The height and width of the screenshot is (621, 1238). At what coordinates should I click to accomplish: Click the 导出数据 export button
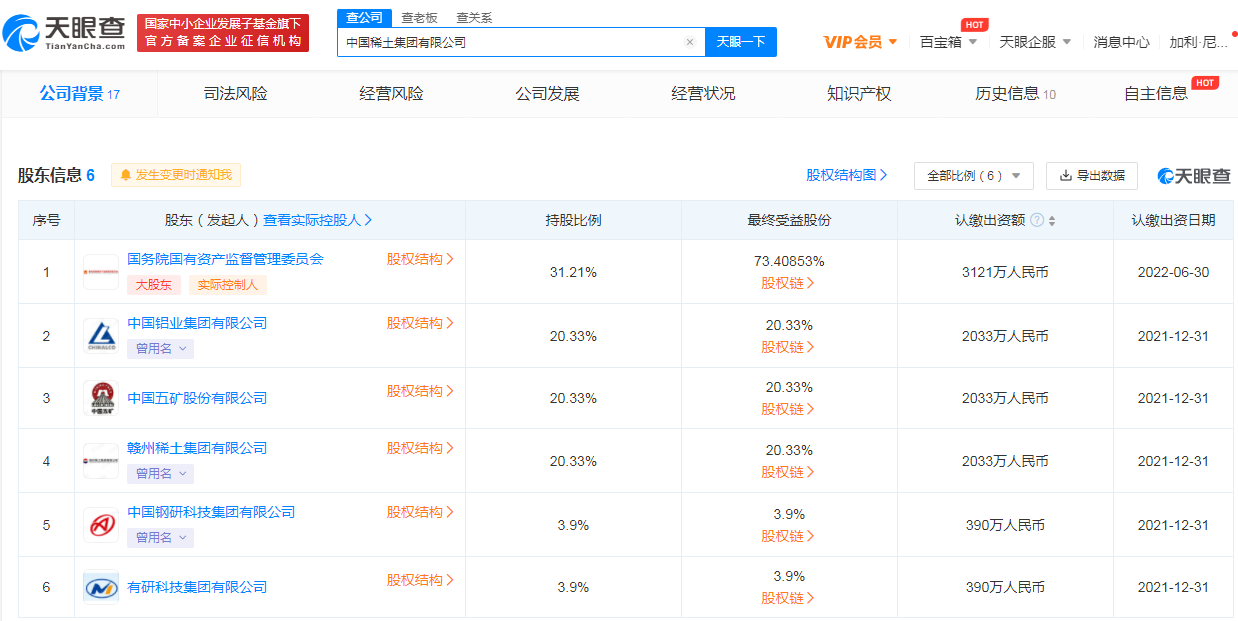(1092, 176)
